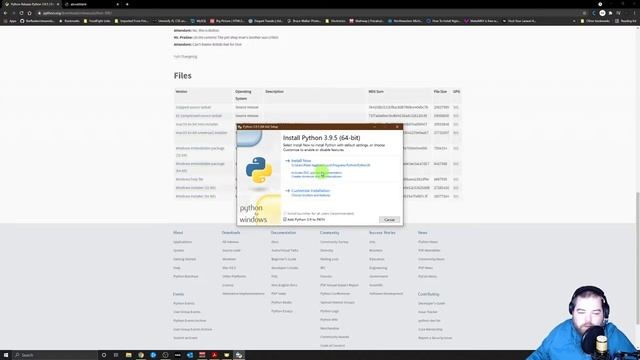Open the VS Code taskbar icon
Image resolution: width=640 pixels, height=360 pixels.
pyautogui.click(x=190, y=355)
